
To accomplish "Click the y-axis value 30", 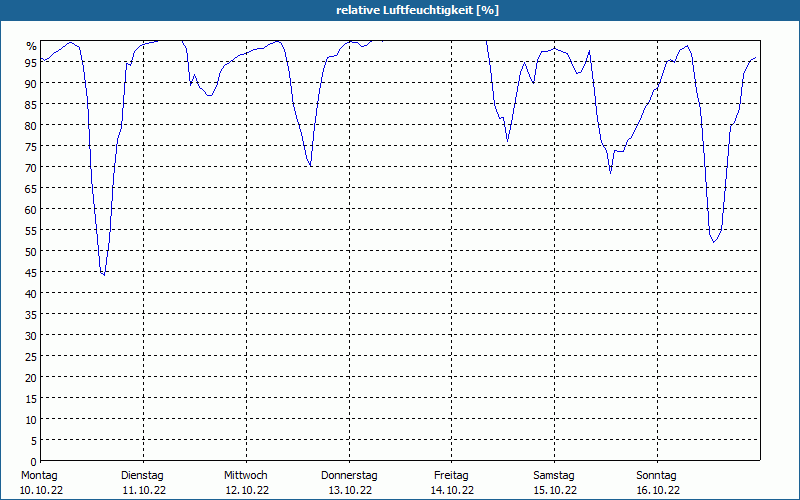I will tap(31, 335).
